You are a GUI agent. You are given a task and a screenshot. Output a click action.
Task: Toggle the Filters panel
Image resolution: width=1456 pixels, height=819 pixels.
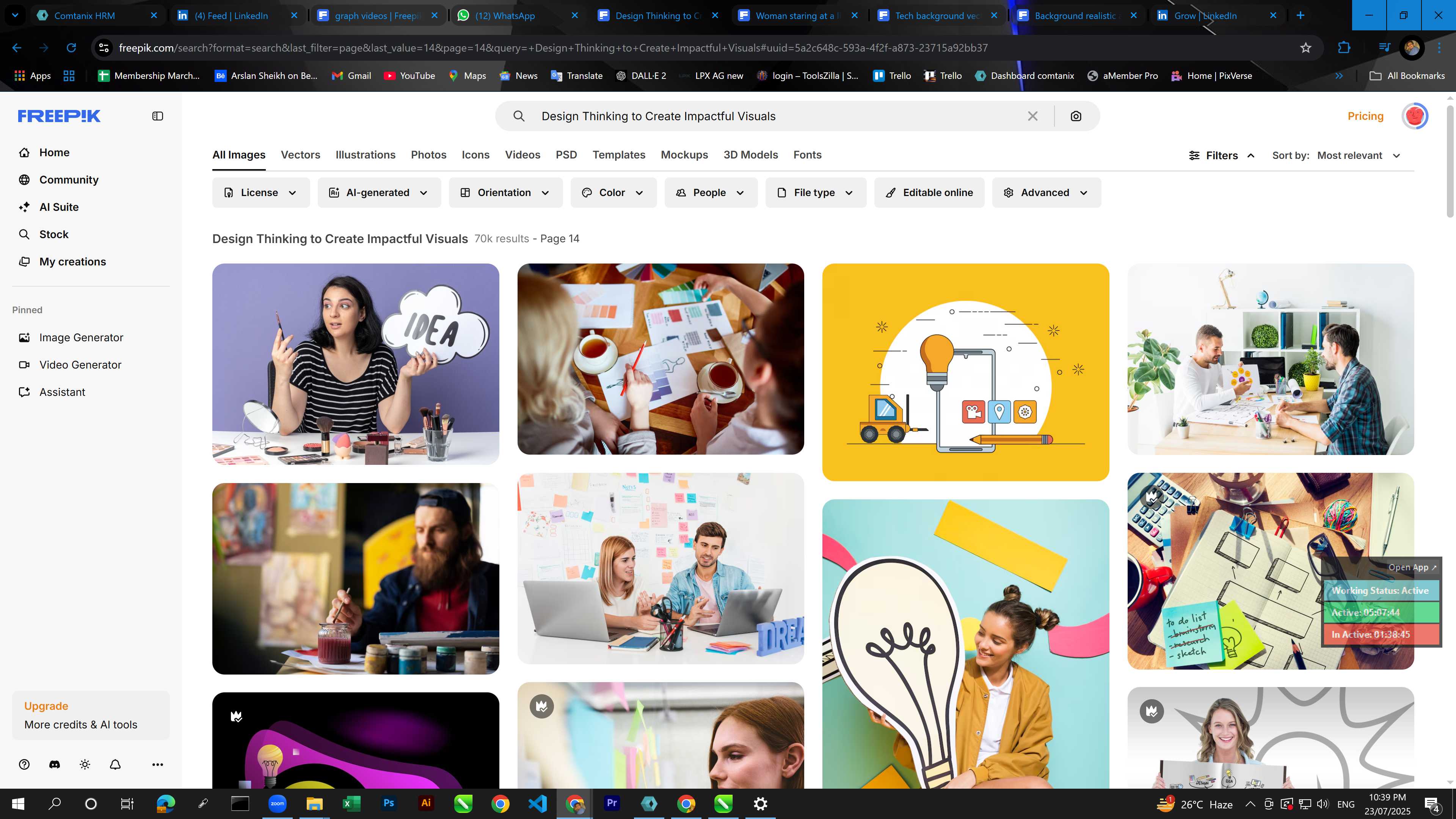[1221, 155]
